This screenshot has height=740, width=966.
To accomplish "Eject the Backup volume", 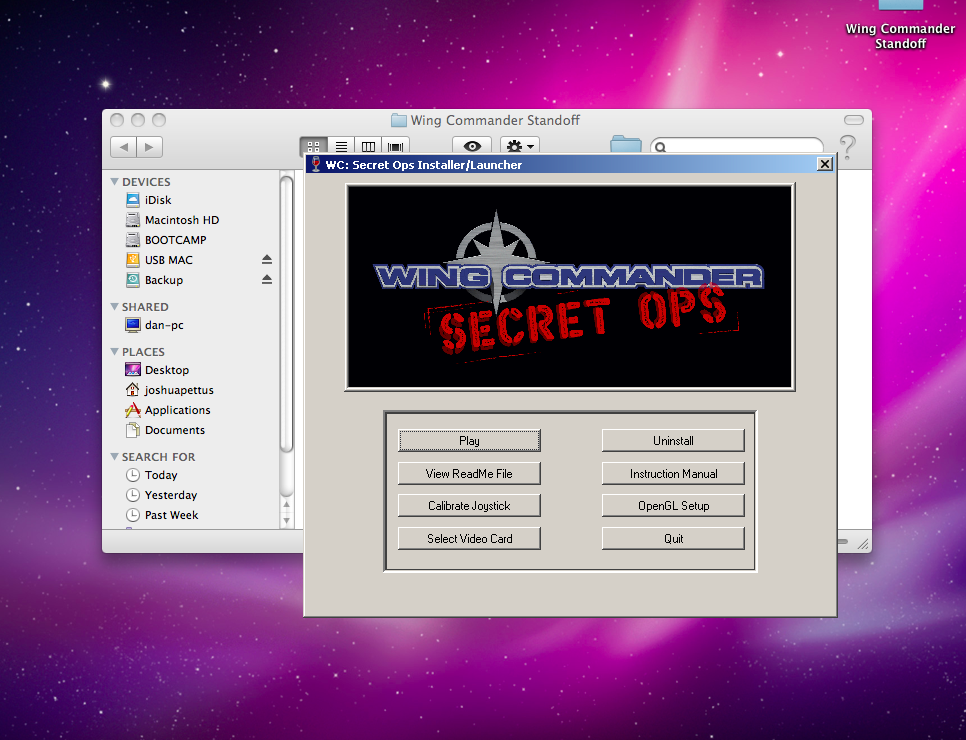I will [267, 280].
